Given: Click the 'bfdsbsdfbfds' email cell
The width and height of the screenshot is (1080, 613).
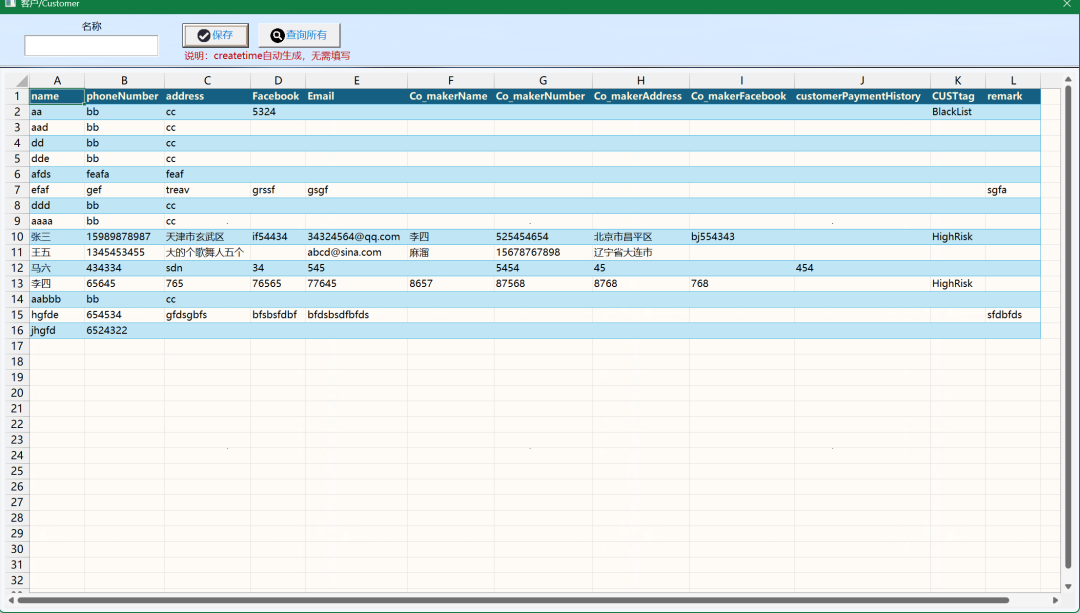Looking at the screenshot, I should click(x=356, y=315).
